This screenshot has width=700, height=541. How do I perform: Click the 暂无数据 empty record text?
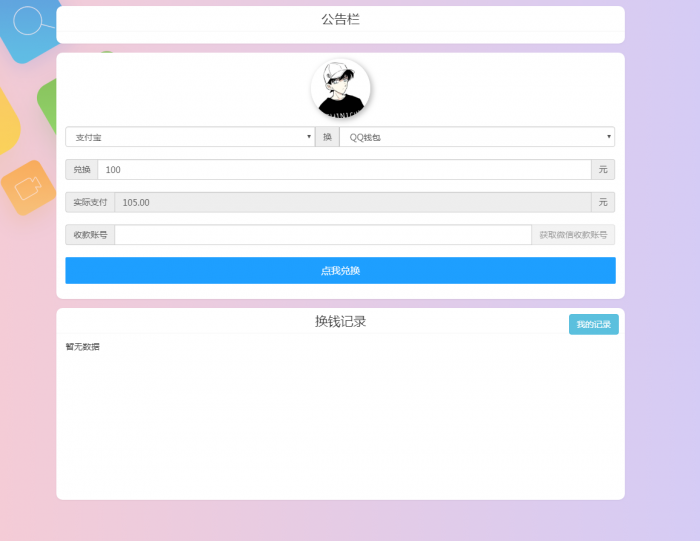(x=83, y=347)
